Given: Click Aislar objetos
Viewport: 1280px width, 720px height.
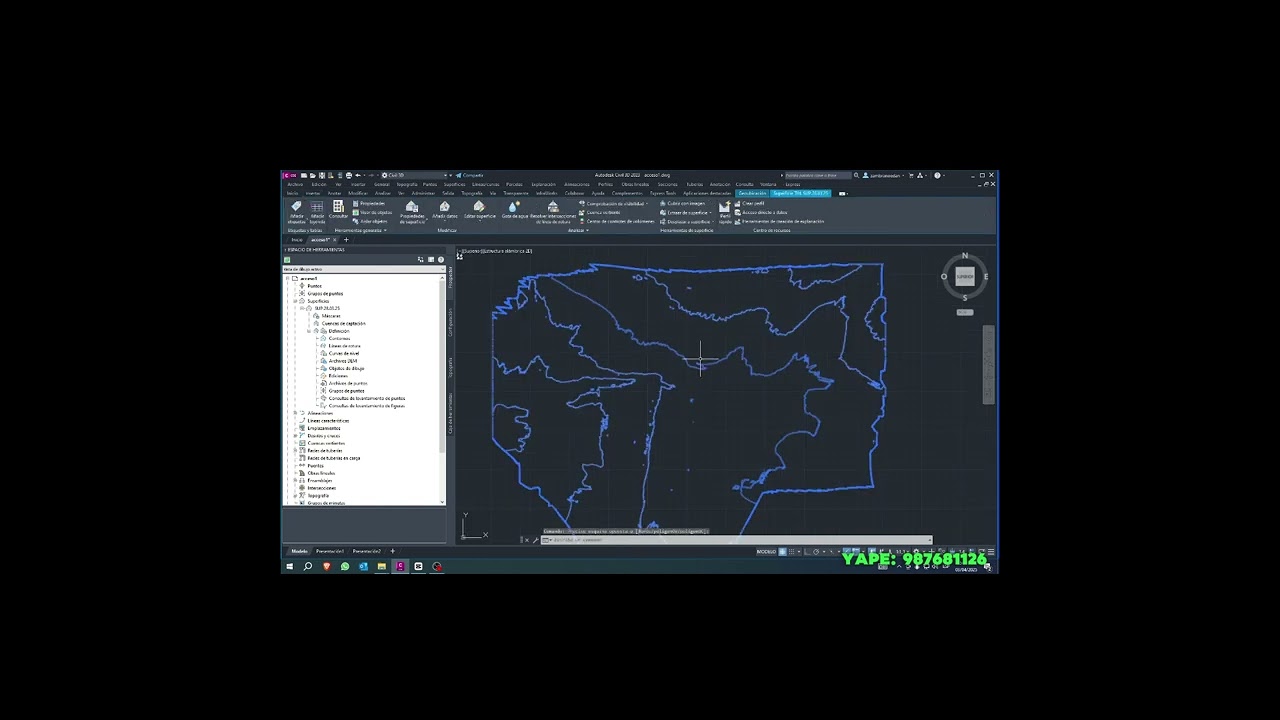Looking at the screenshot, I should pyautogui.click(x=370, y=221).
